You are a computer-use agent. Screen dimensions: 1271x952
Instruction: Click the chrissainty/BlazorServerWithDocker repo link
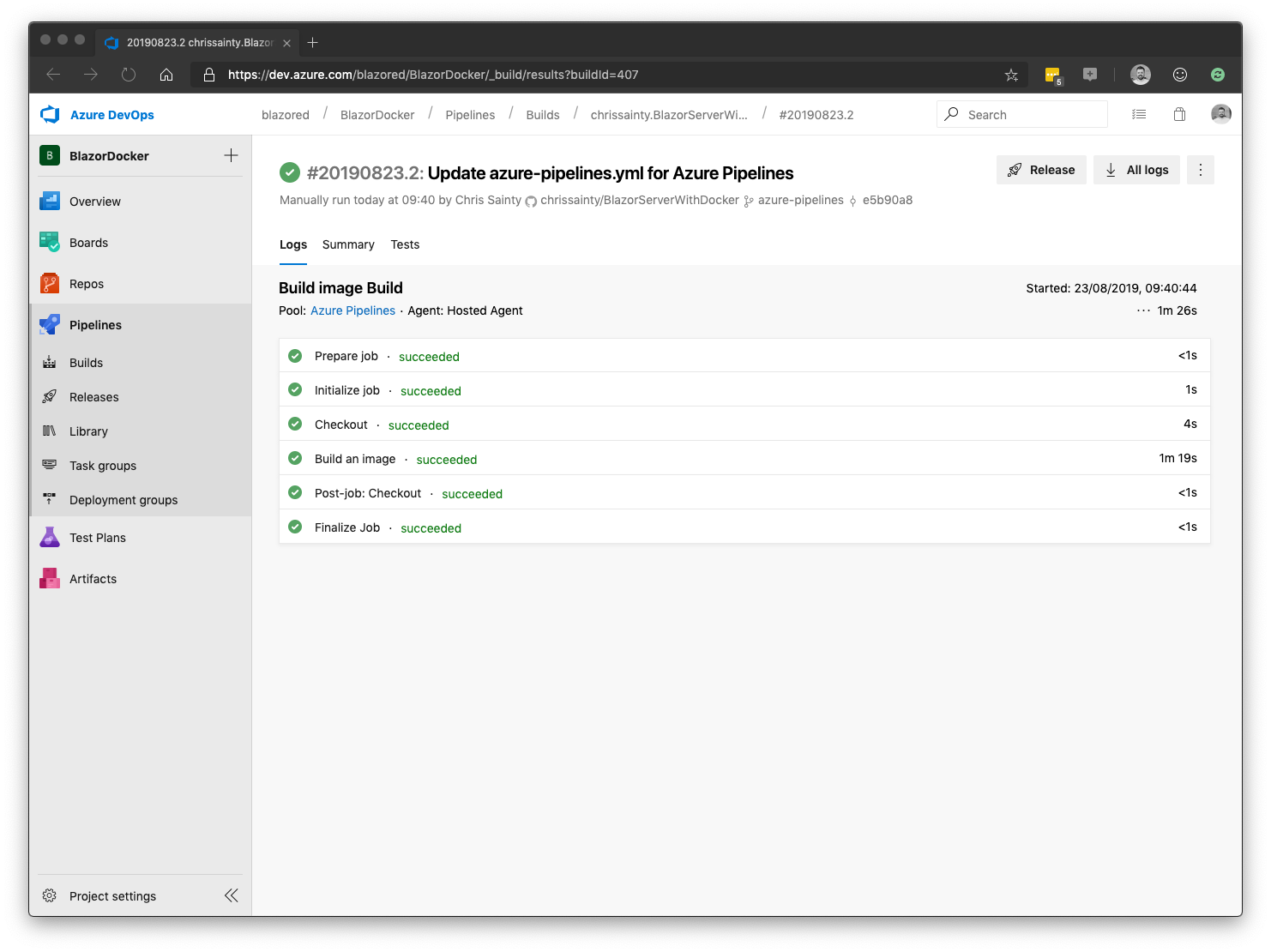[x=639, y=200]
